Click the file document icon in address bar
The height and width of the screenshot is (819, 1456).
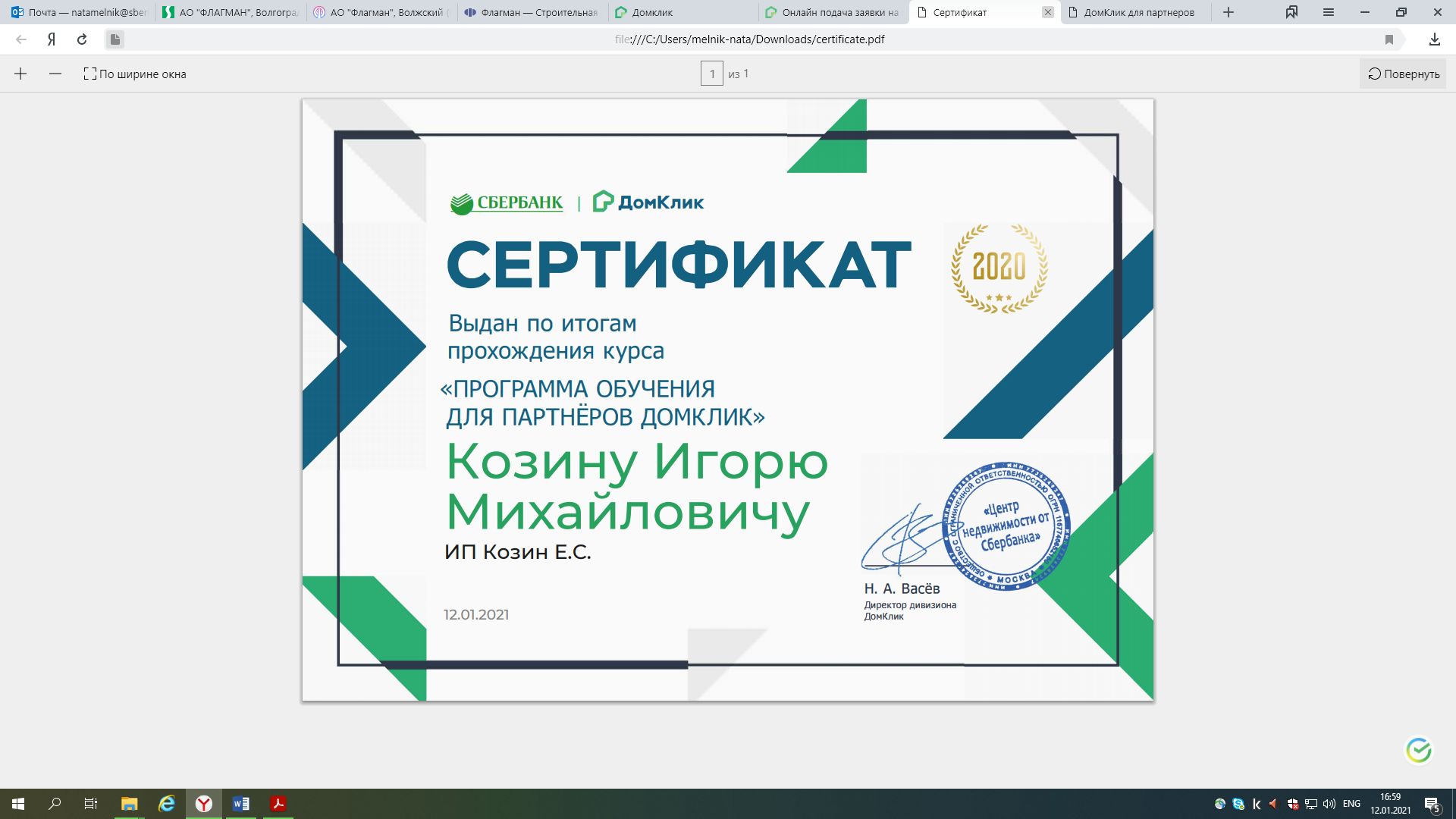115,39
